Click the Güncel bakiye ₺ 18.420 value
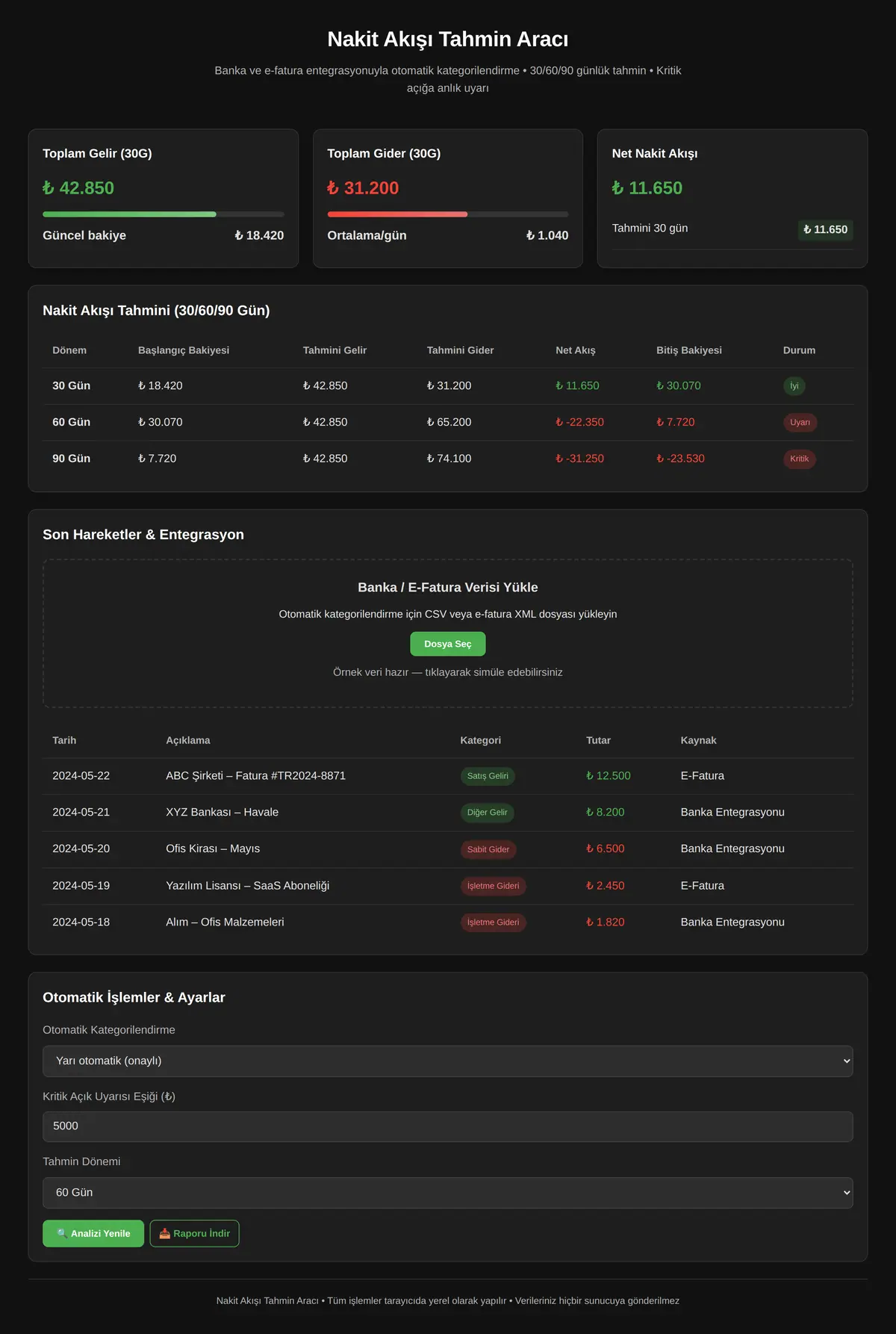Screen dimensions: 896x1334 tap(259, 235)
